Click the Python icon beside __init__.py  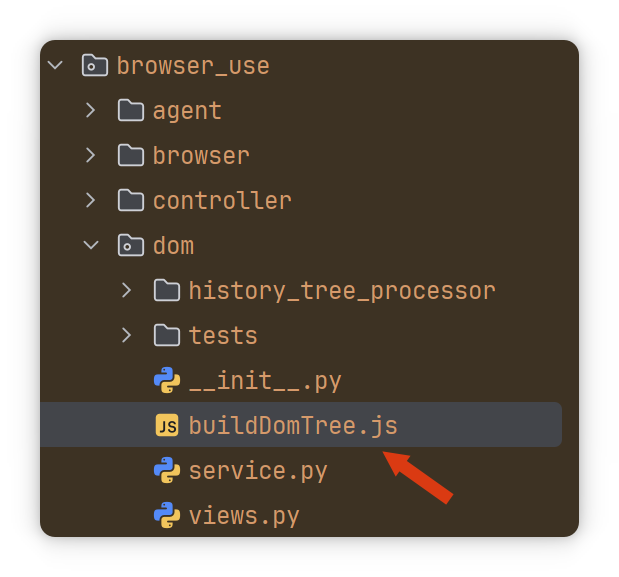167,381
